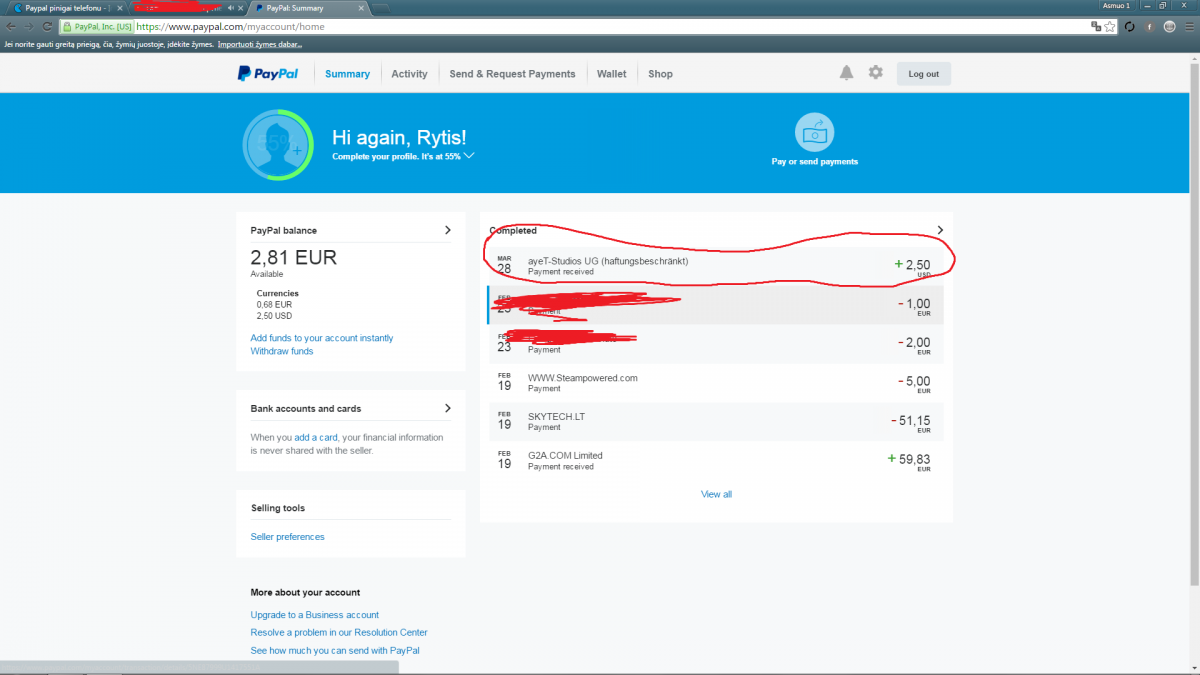Viewport: 1200px width, 675px height.
Task: Click the Hi again, Rytis! greeting
Action: pos(399,138)
